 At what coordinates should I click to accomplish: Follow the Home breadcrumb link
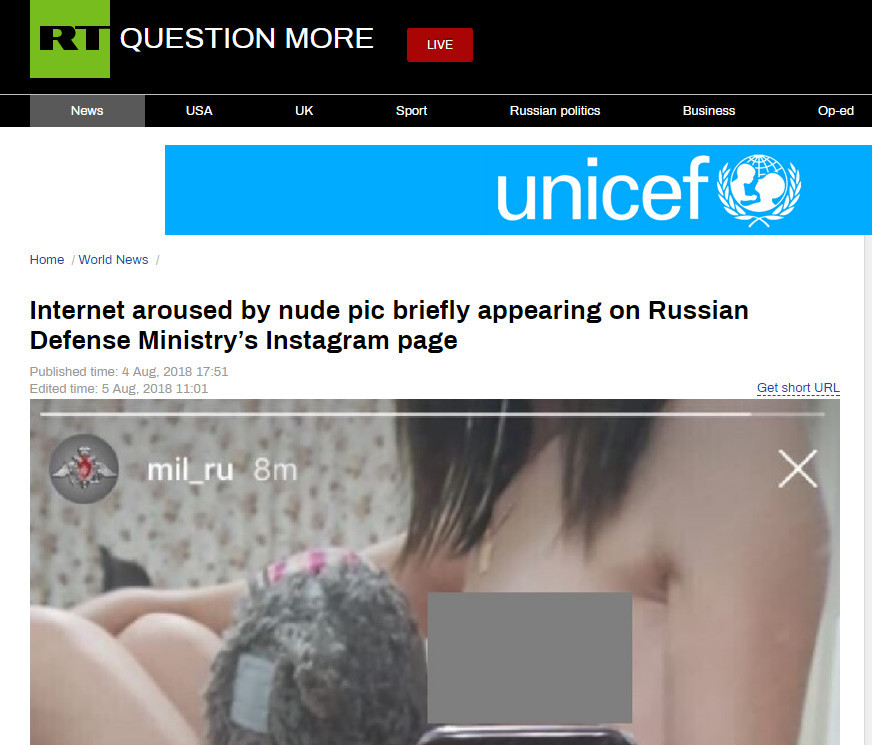[47, 260]
